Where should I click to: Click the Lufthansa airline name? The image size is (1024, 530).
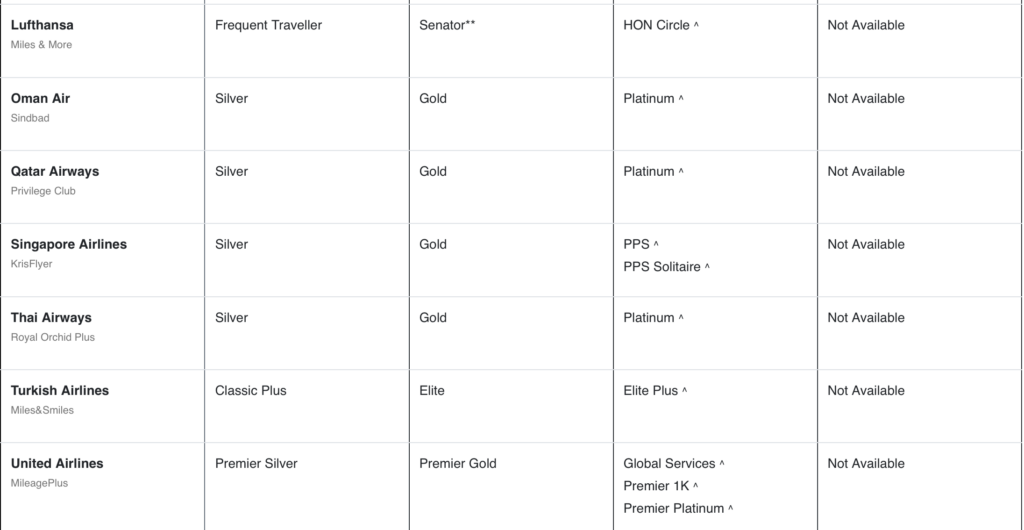42,25
